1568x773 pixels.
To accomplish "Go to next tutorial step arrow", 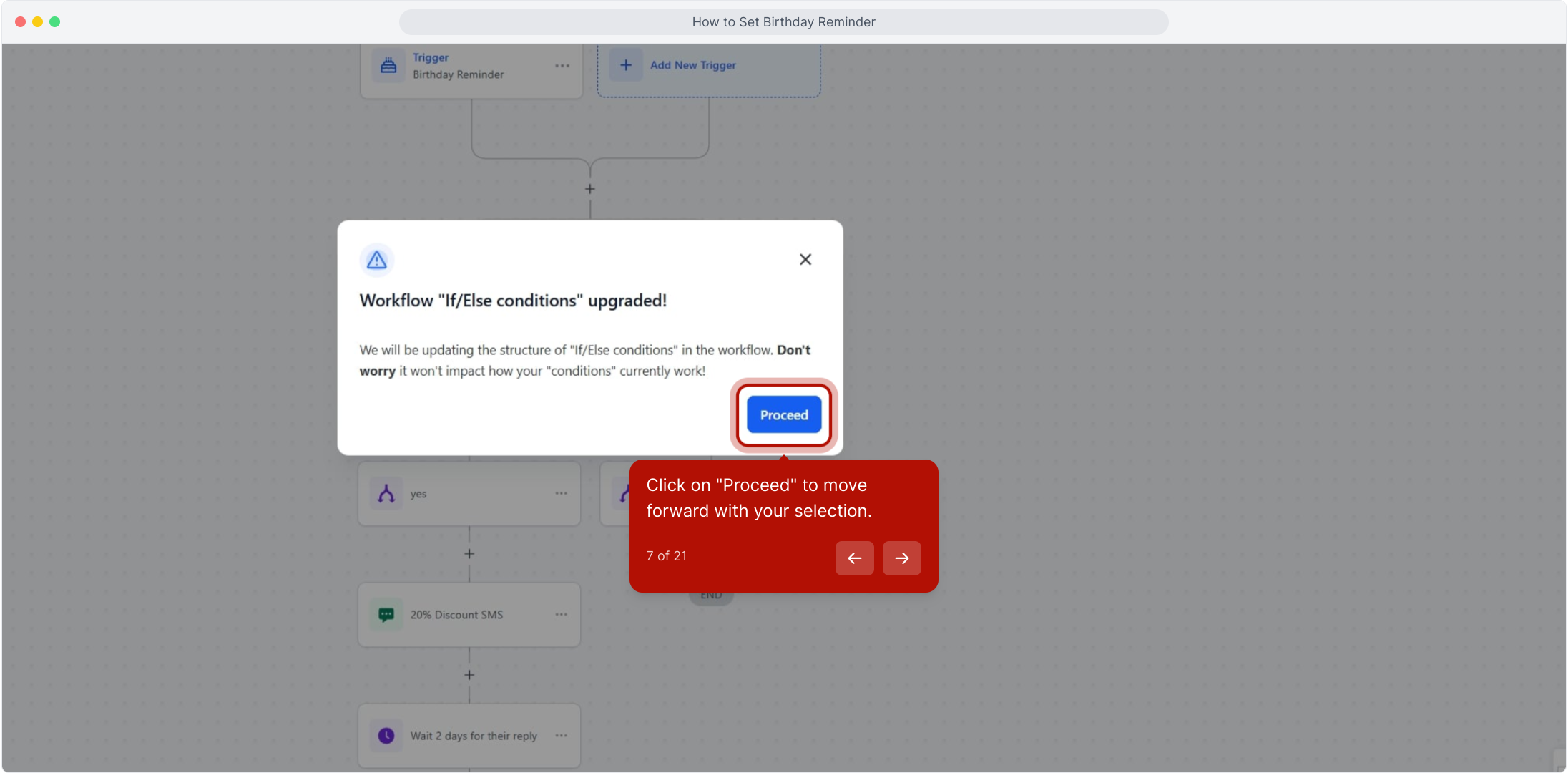I will 901,558.
